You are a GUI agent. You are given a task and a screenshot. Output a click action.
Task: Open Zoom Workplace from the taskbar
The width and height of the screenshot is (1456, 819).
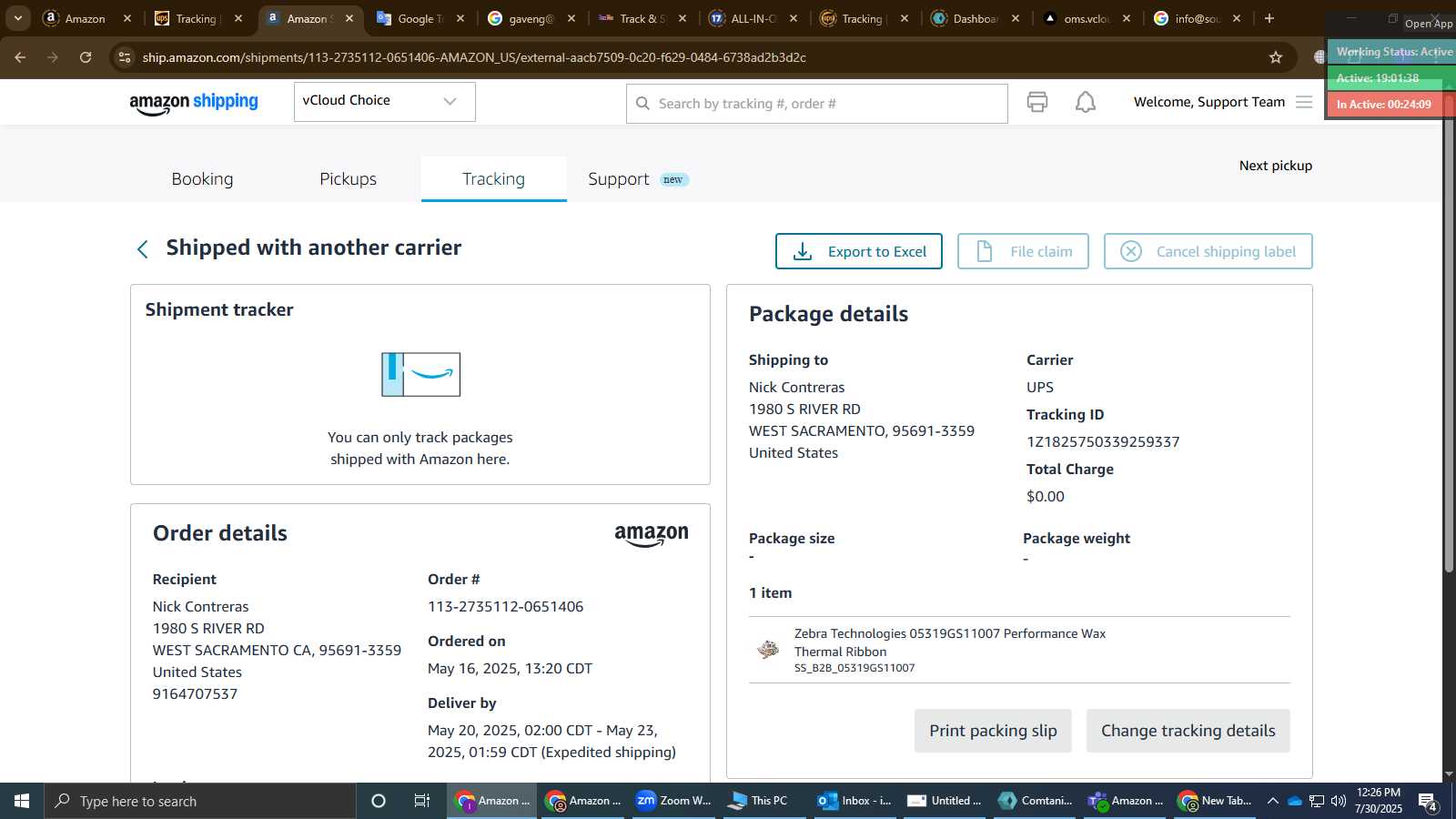[x=674, y=801]
